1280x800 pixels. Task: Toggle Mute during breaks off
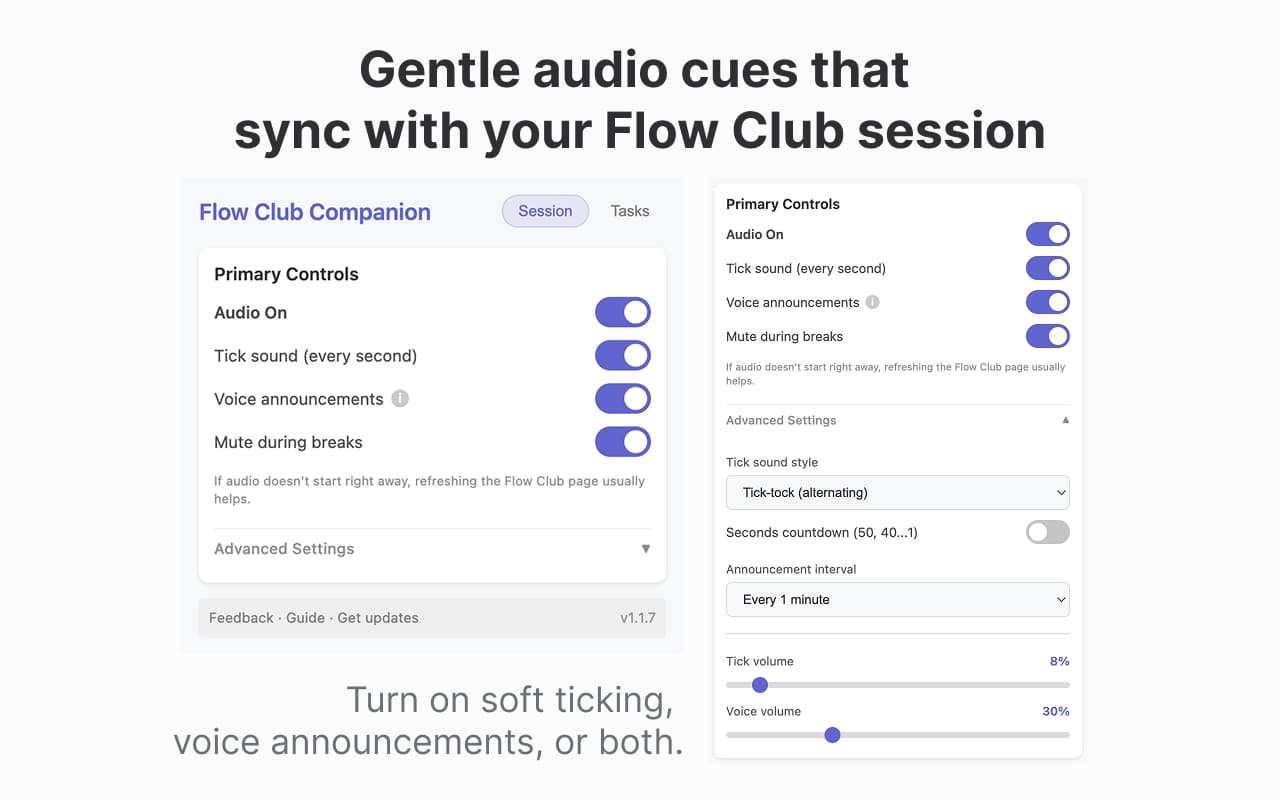click(622, 442)
